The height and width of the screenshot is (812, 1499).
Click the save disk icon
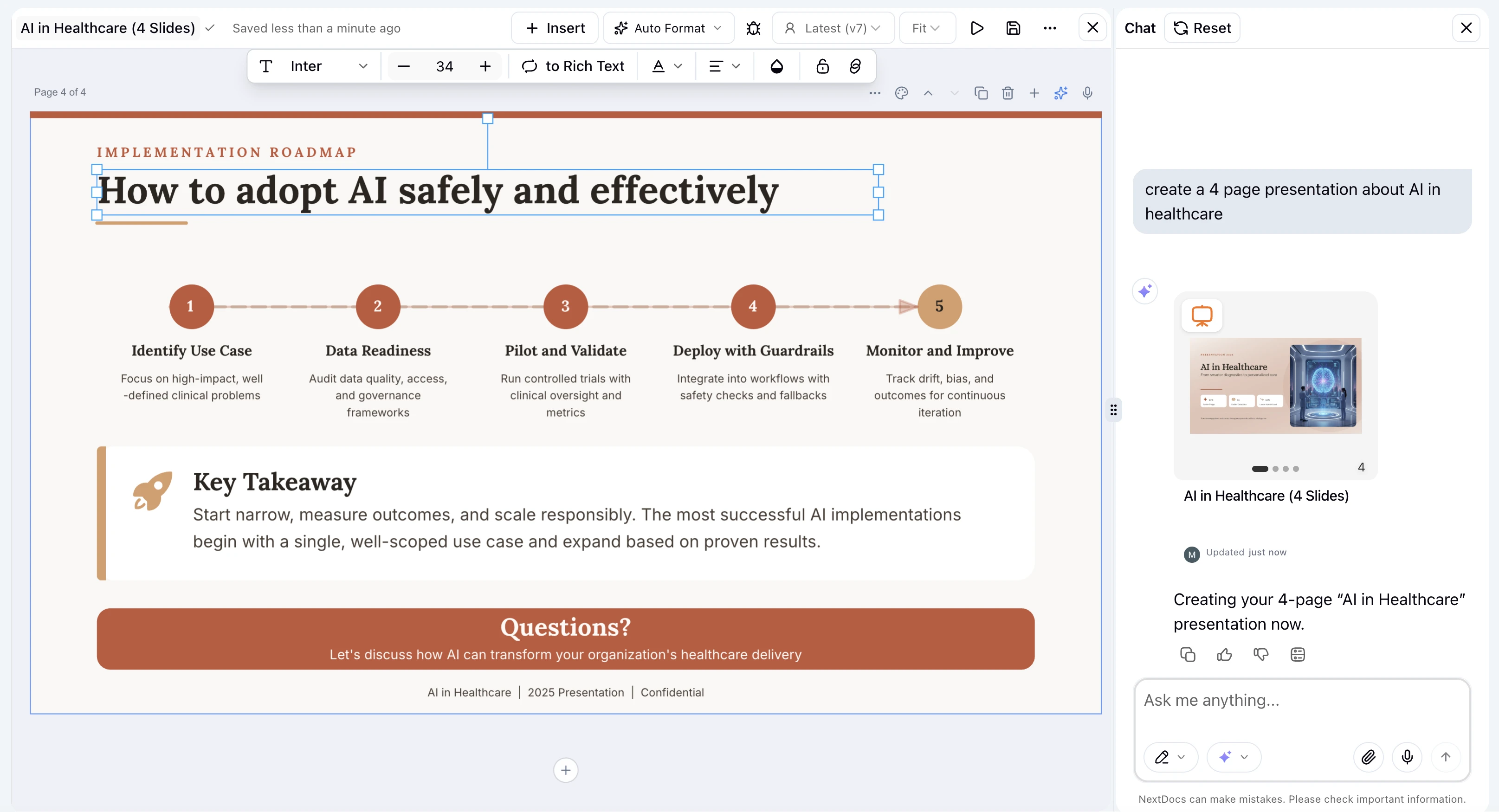coord(1013,28)
